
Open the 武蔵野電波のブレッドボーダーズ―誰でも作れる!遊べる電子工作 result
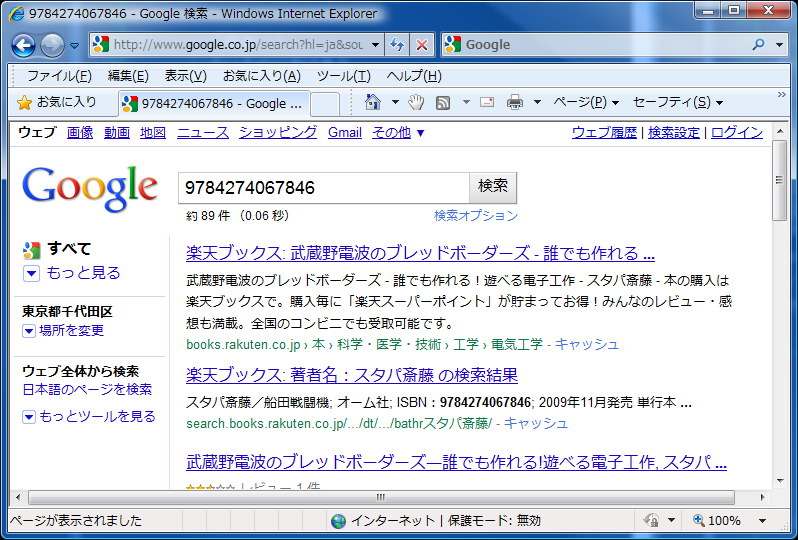pos(457,463)
